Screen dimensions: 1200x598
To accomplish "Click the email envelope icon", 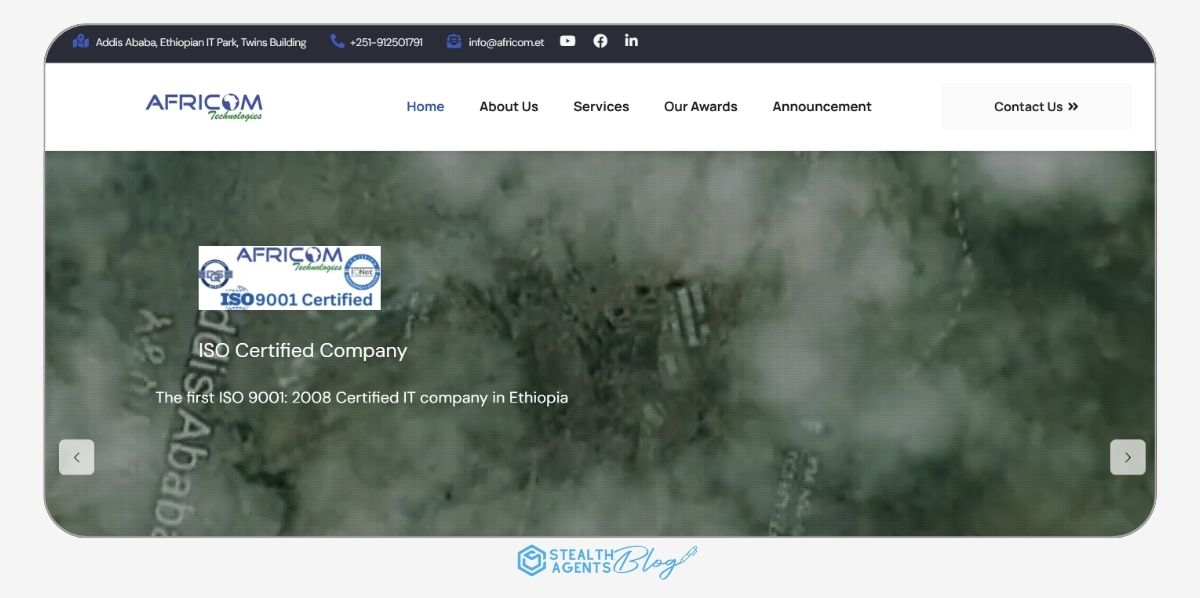I will point(454,42).
